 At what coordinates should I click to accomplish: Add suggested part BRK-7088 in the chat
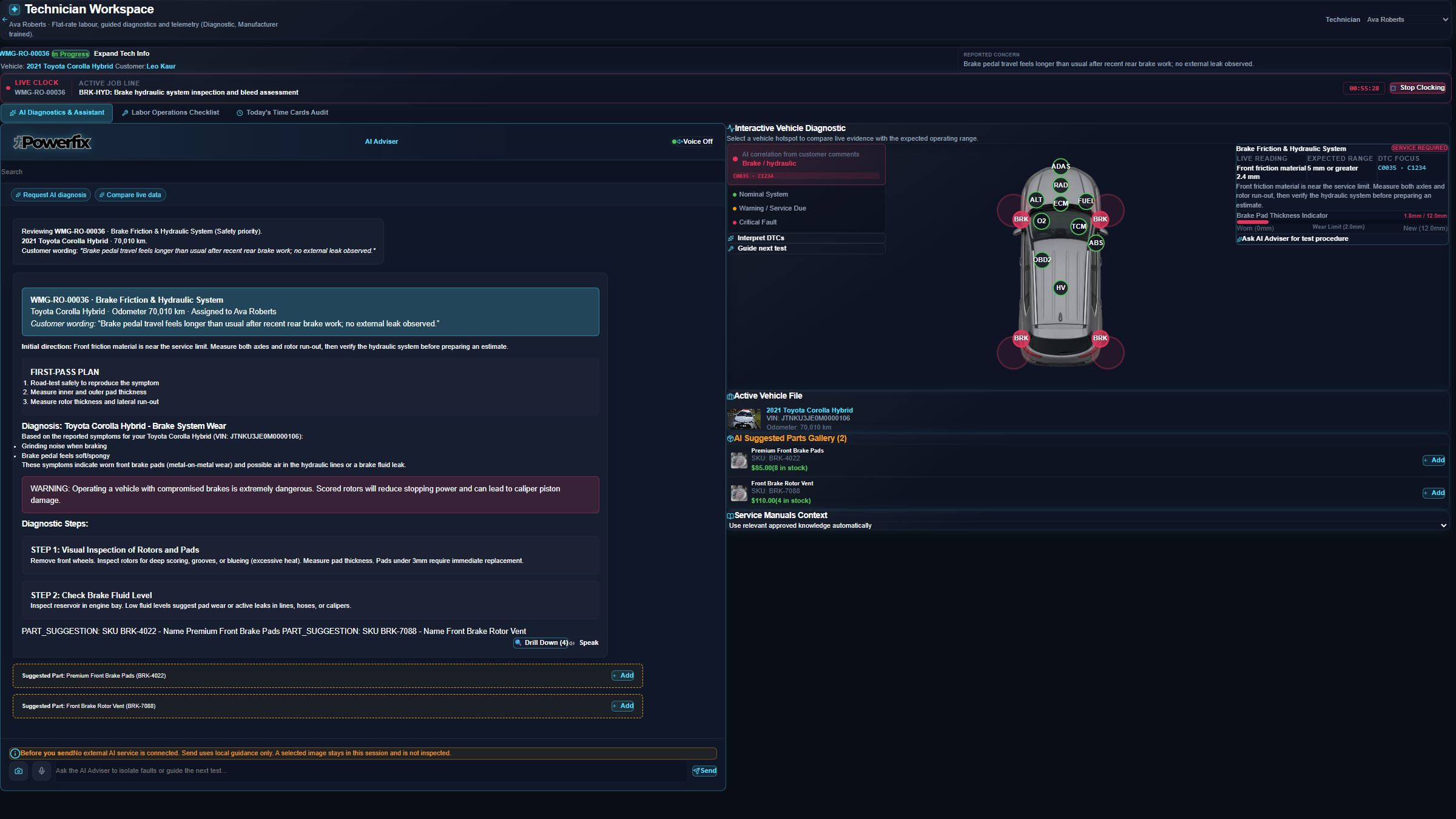pos(623,706)
